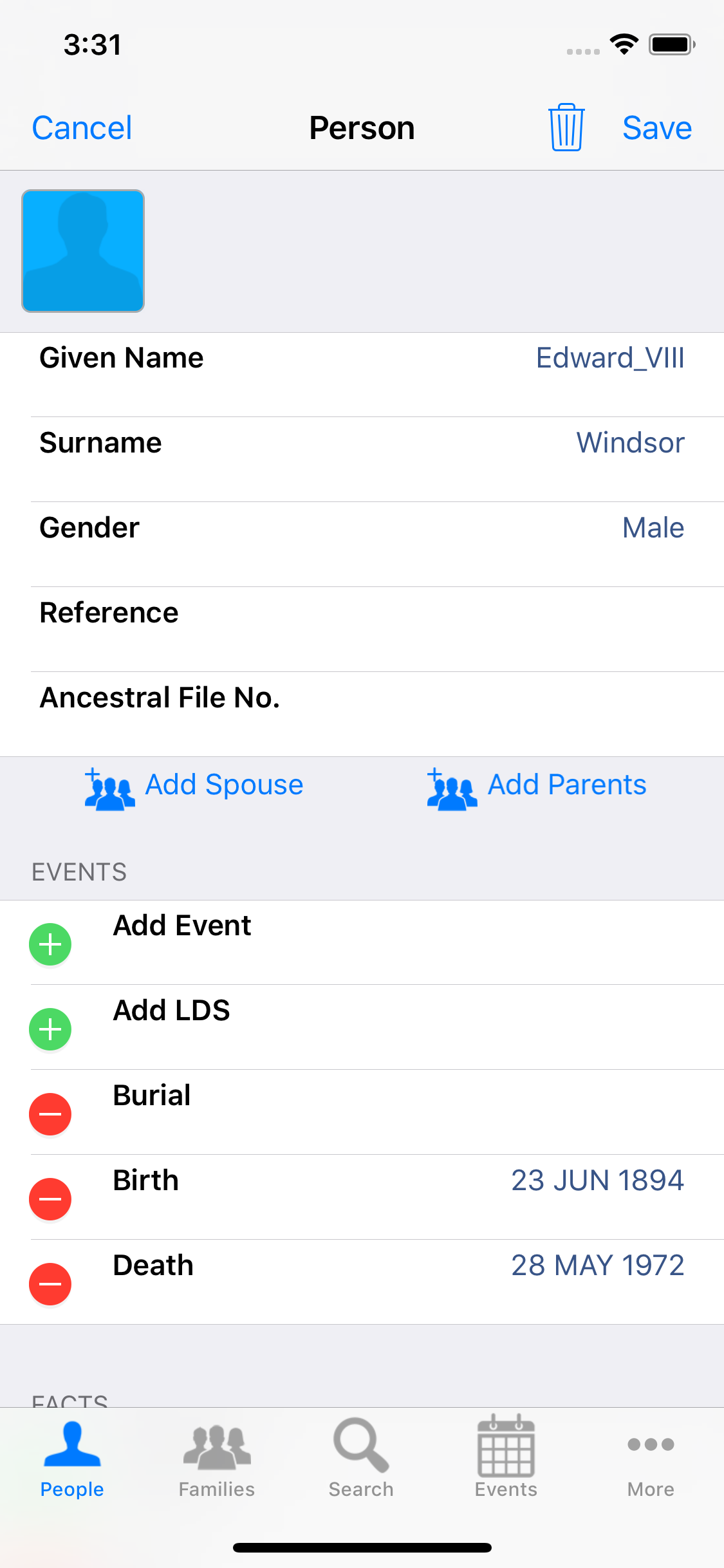Edit the Given Name field Edward_VIII

pyautogui.click(x=609, y=359)
